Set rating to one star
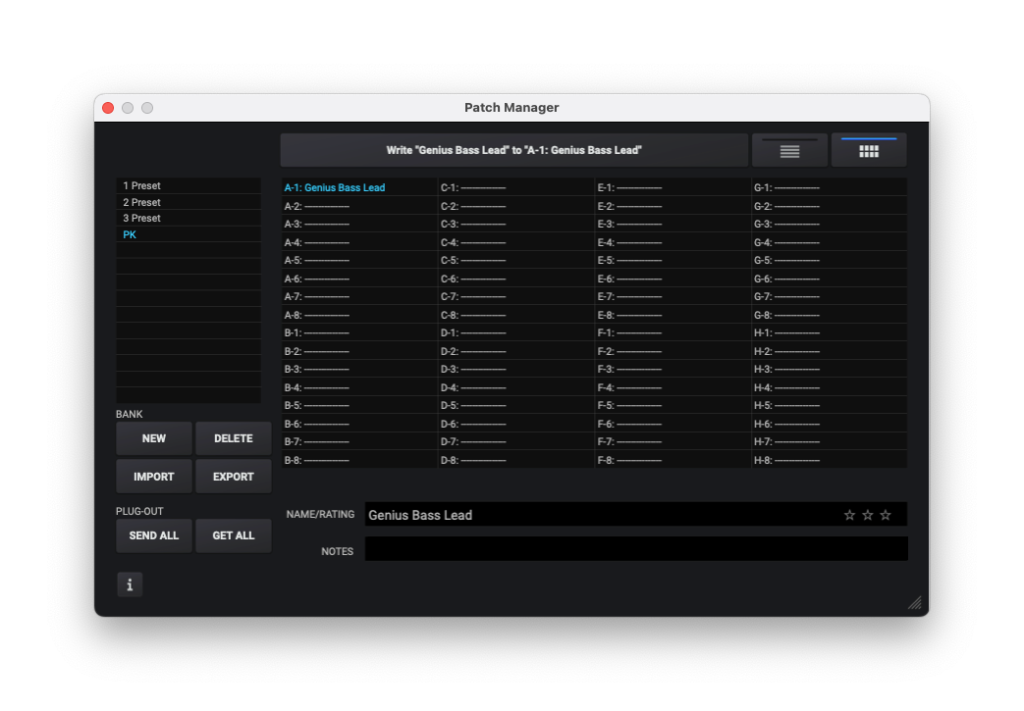This screenshot has width=1024, height=711. click(x=849, y=515)
